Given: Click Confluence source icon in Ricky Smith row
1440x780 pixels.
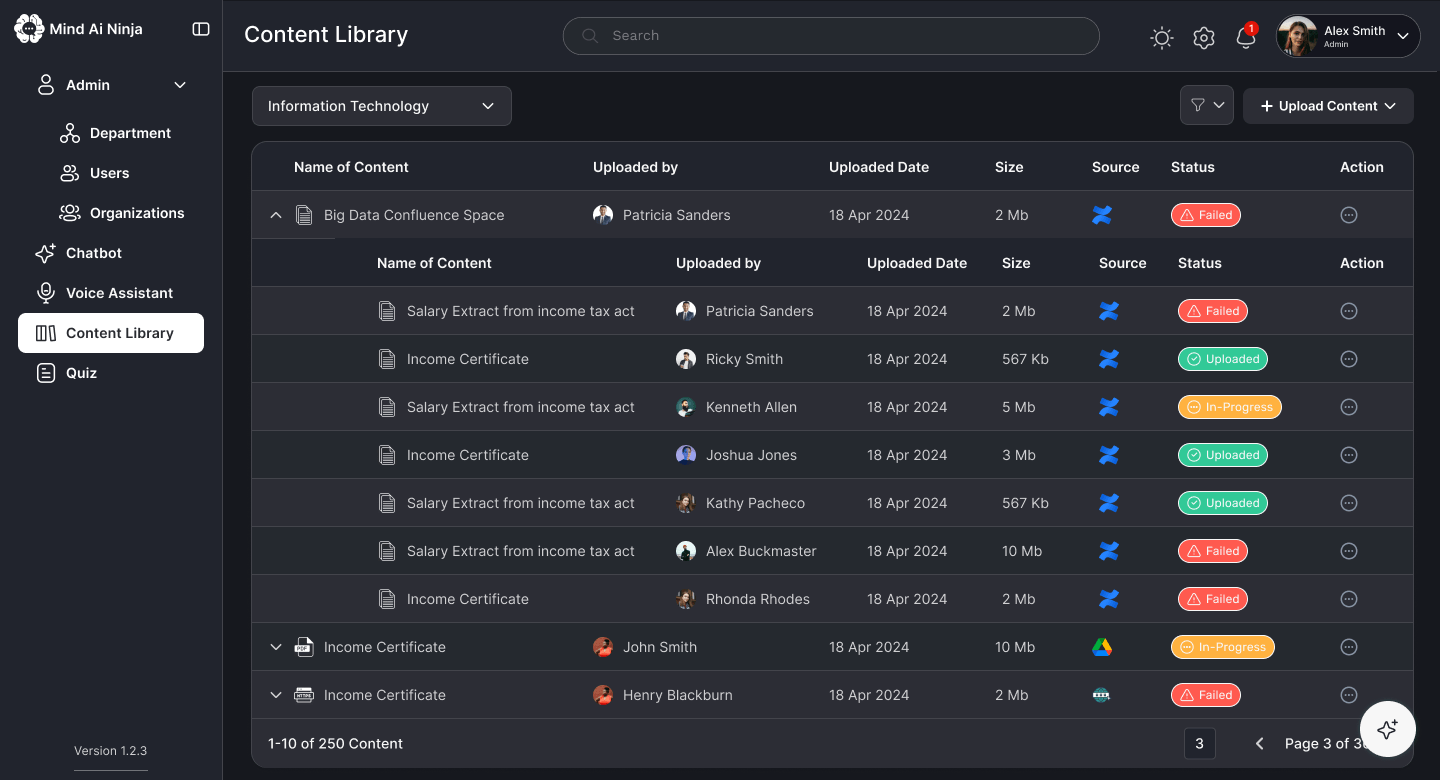Looking at the screenshot, I should click(x=1109, y=359).
